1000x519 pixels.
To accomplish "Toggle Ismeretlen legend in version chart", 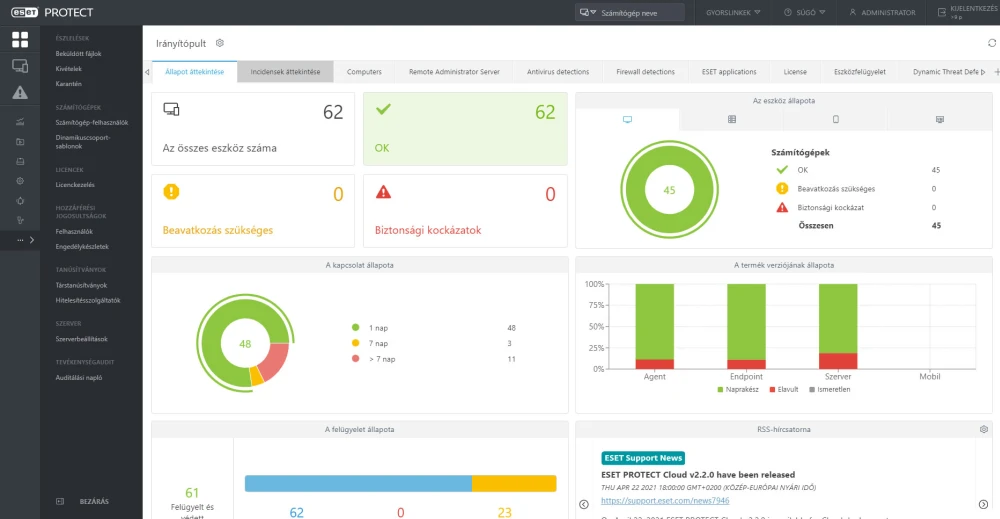I will [x=830, y=390].
